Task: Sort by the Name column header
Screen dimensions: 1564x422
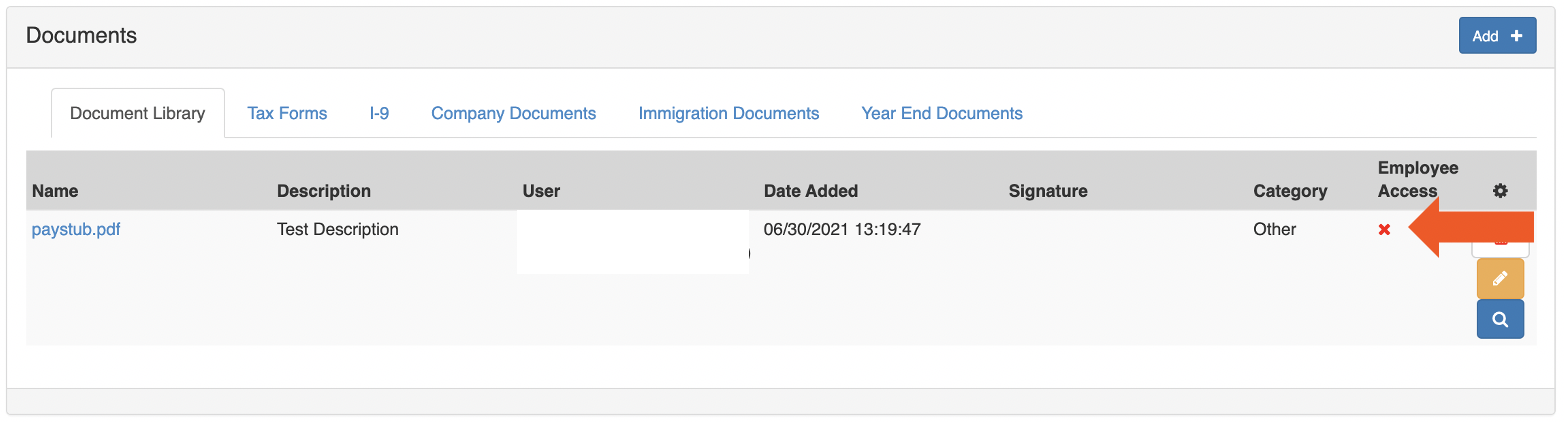Action: click(55, 190)
